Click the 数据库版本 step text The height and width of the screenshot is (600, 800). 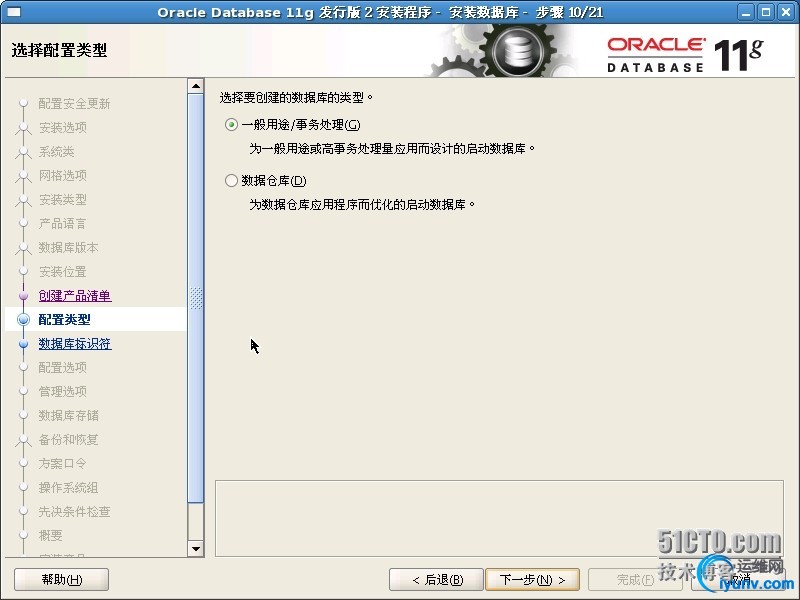(68, 247)
